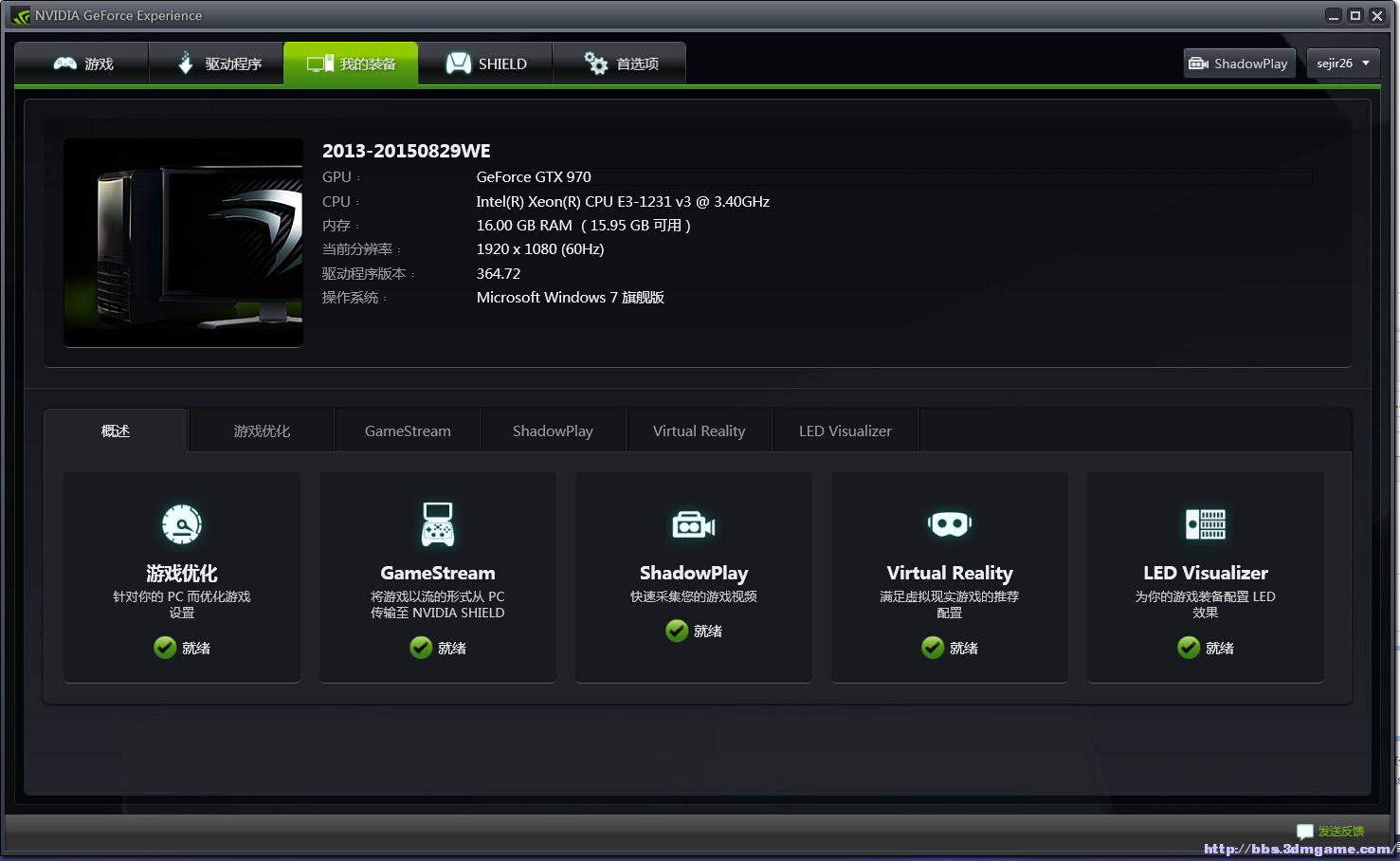Click the NVIDIA logo in title bar
This screenshot has height=861, width=1400.
coord(21,16)
